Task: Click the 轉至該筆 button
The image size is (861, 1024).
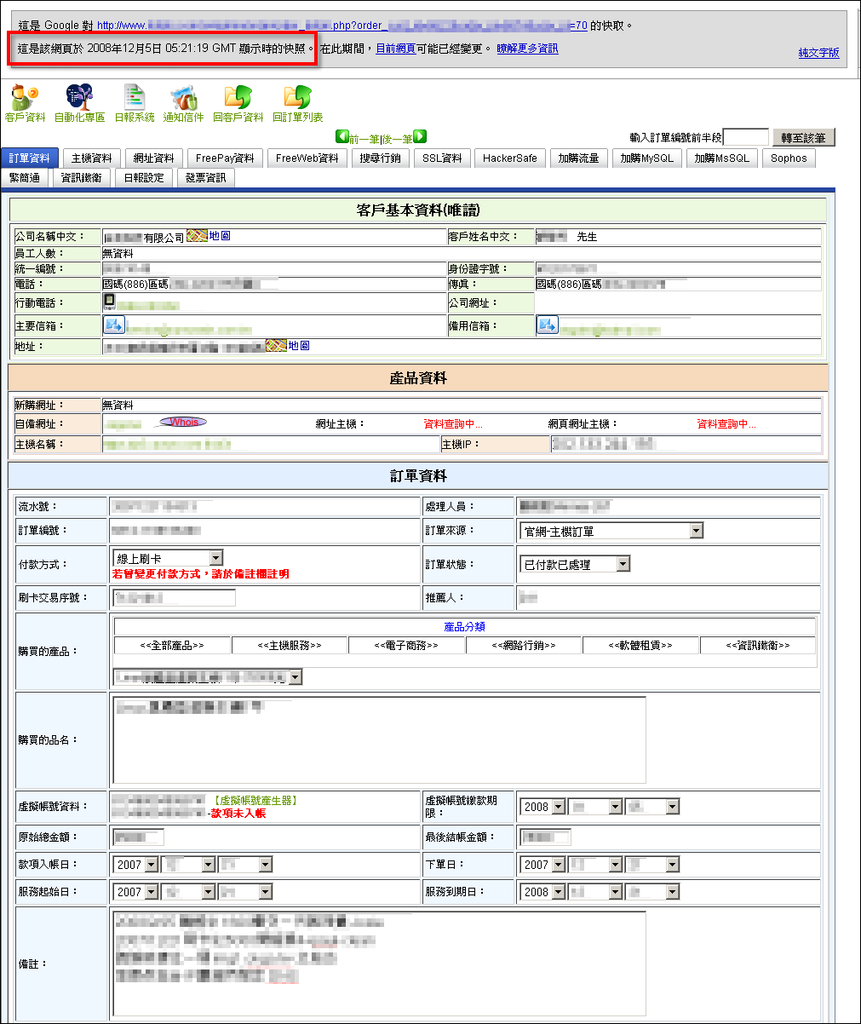Action: tap(804, 138)
